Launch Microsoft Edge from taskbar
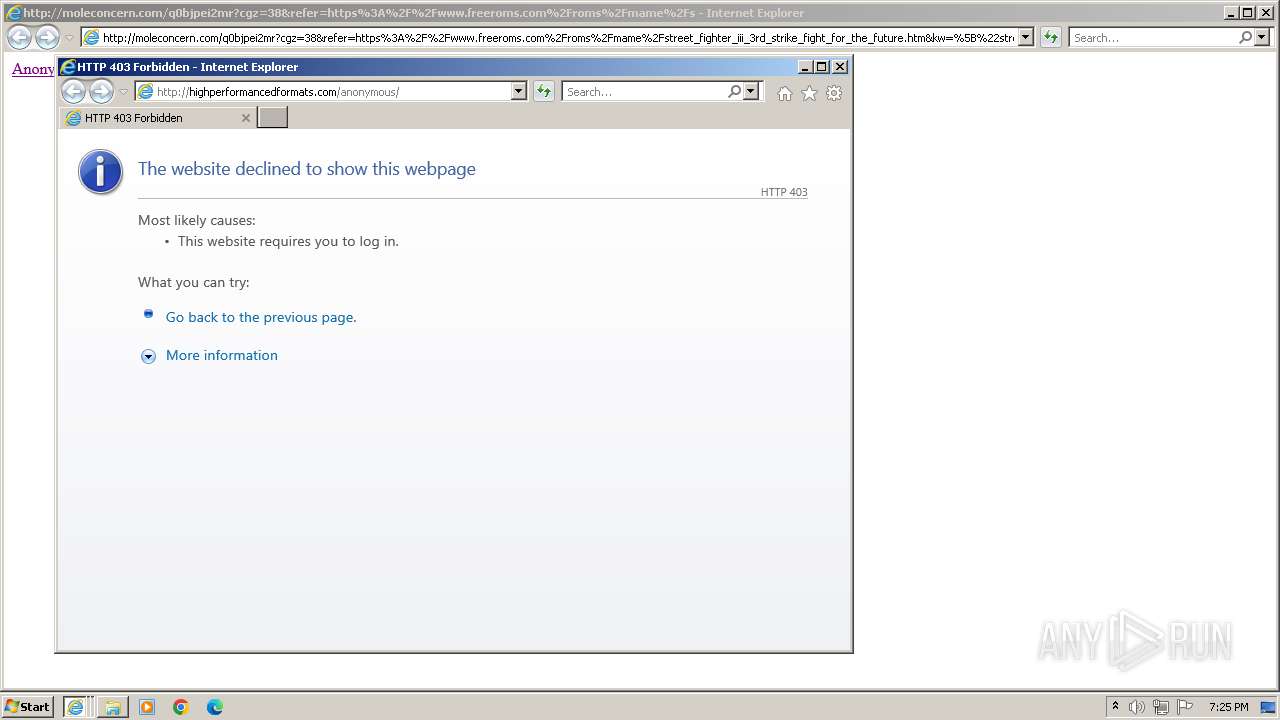The width and height of the screenshot is (1280, 720). (x=215, y=707)
